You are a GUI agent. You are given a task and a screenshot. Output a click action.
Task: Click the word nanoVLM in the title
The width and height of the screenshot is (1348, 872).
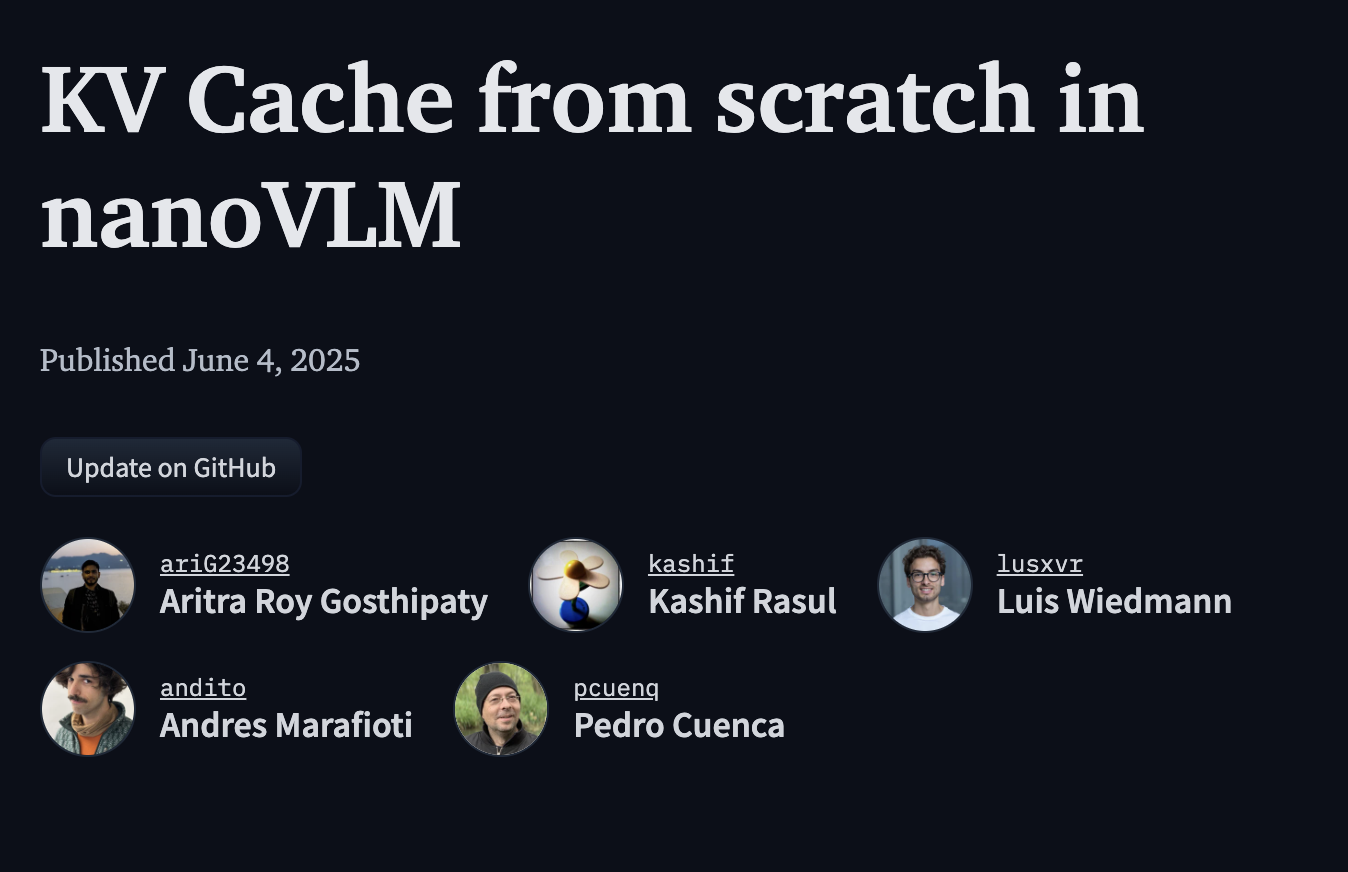(x=250, y=215)
